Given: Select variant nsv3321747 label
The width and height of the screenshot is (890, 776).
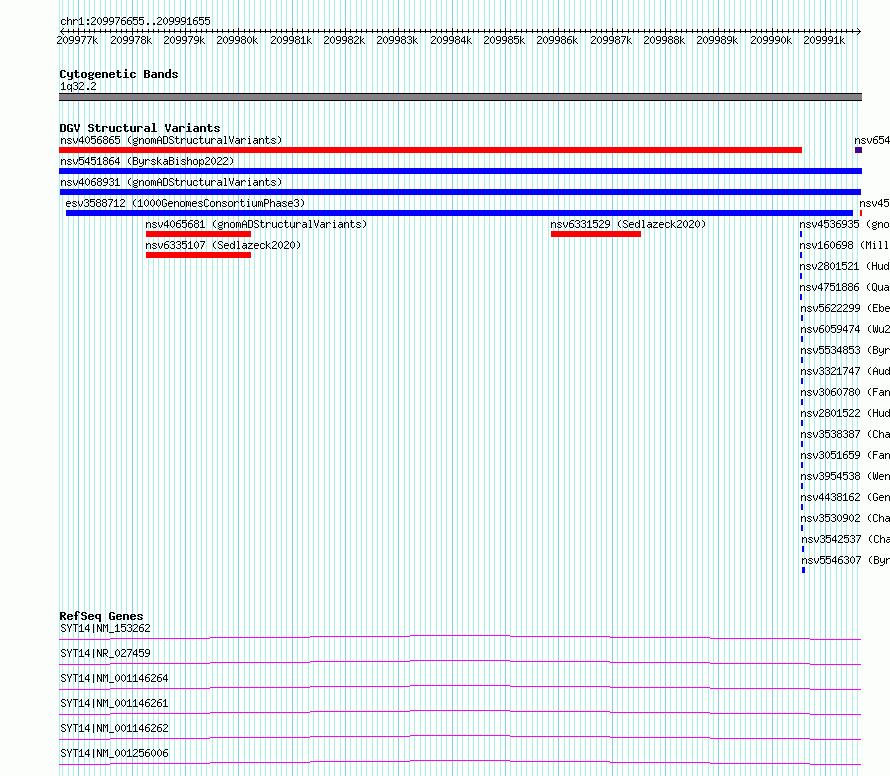Looking at the screenshot, I should [x=845, y=371].
